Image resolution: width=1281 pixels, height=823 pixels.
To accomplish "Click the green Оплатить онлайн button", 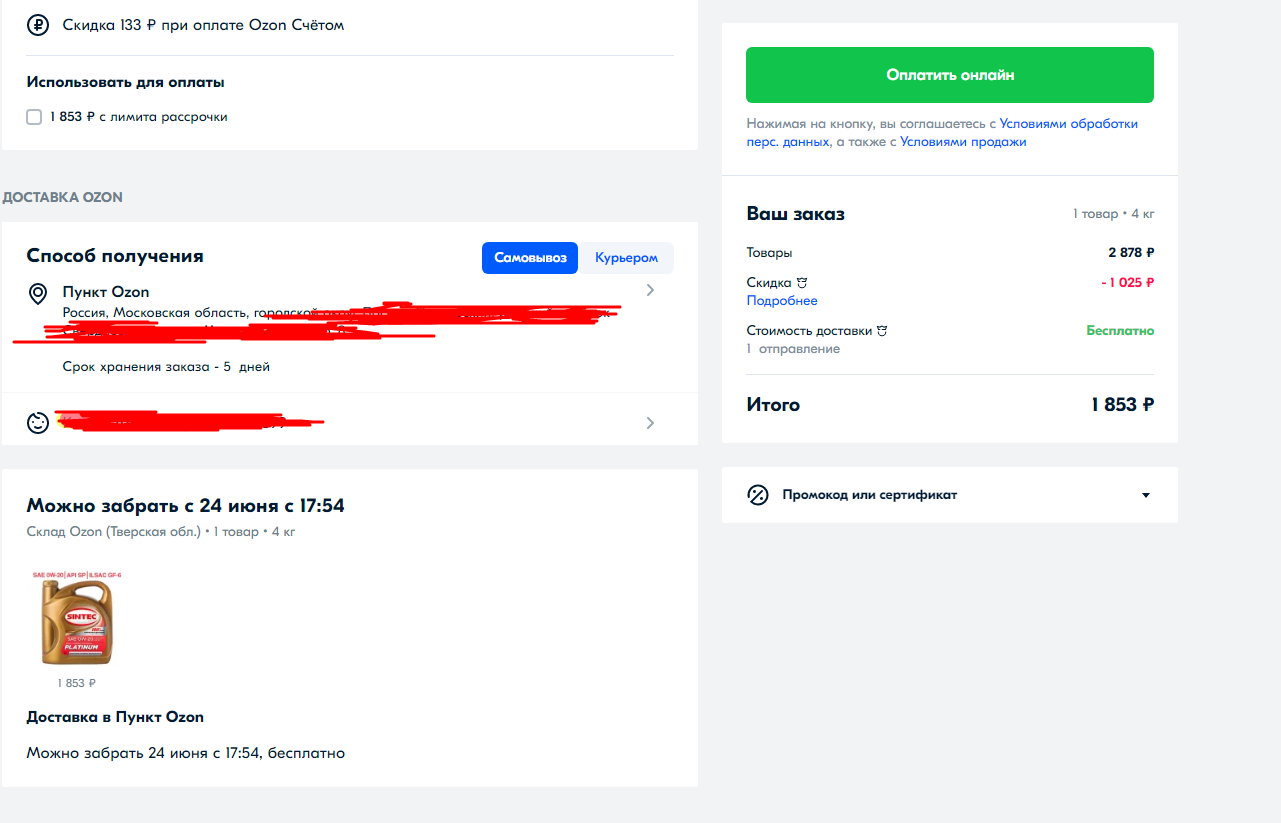I will coord(950,75).
